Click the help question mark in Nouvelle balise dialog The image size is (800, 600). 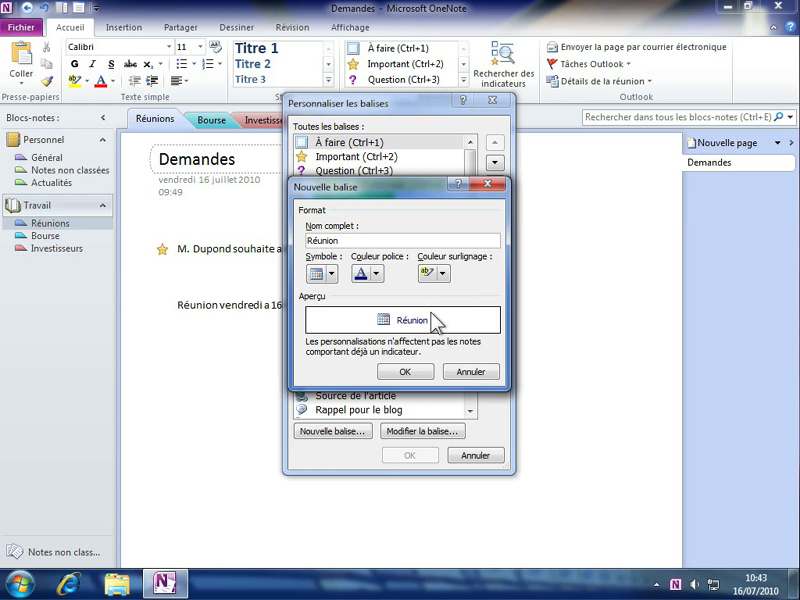pos(458,184)
